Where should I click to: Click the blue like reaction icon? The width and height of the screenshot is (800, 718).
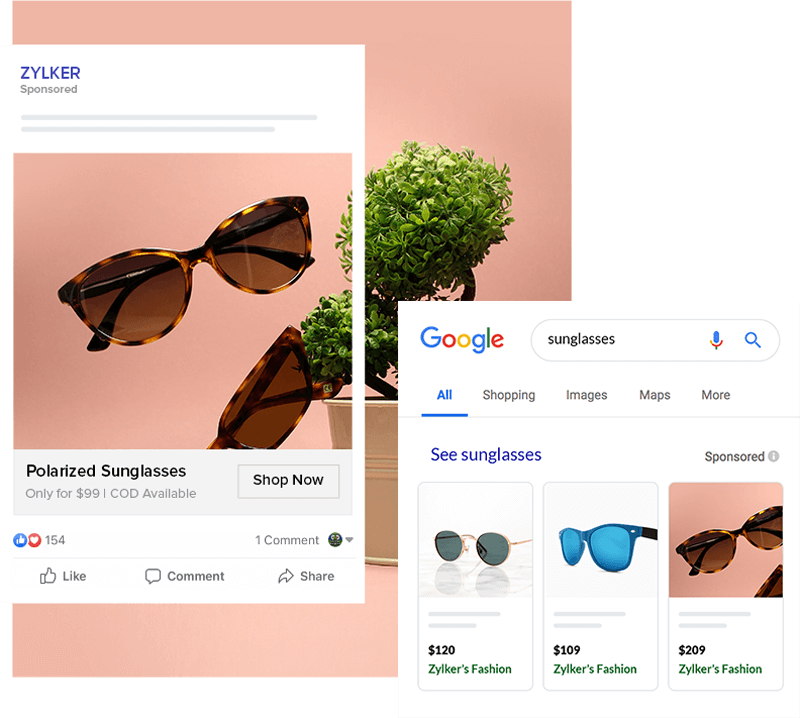point(20,540)
